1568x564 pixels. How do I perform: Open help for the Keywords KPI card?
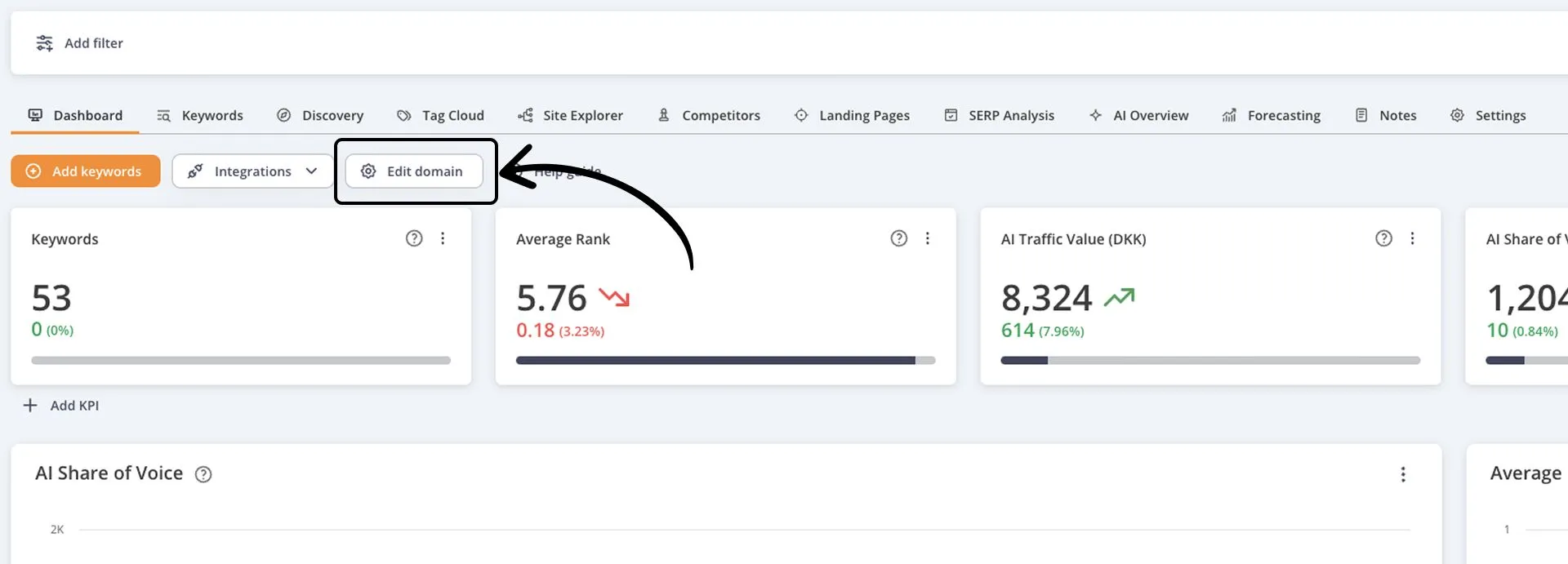pos(414,238)
